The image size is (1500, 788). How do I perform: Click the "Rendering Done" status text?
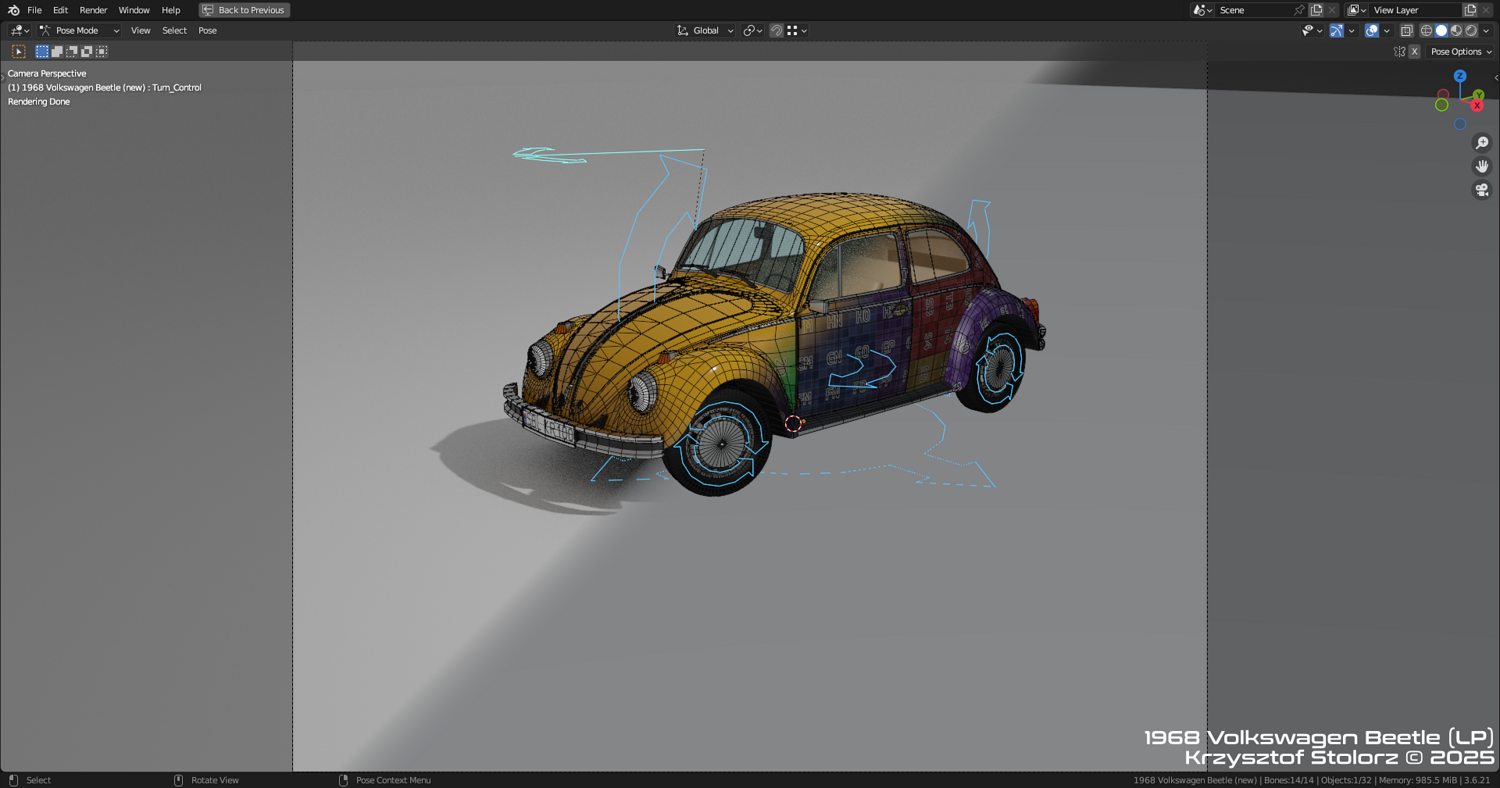(39, 102)
